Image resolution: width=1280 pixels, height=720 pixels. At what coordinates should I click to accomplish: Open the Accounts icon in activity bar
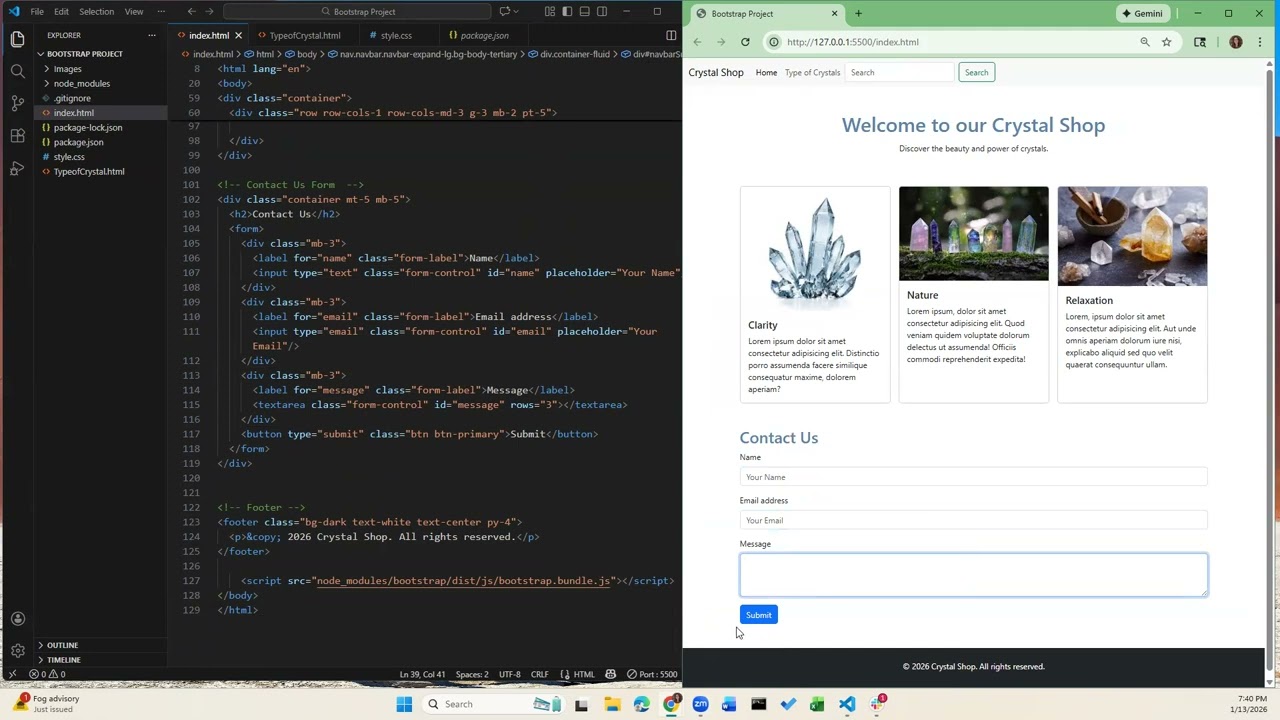coord(17,618)
